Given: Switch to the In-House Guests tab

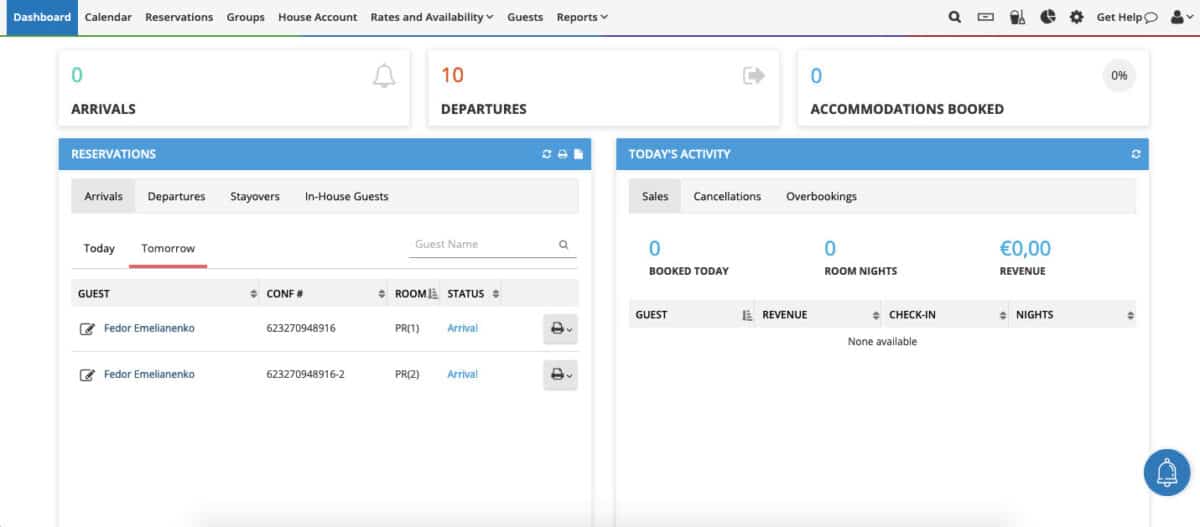Looking at the screenshot, I should click(346, 196).
